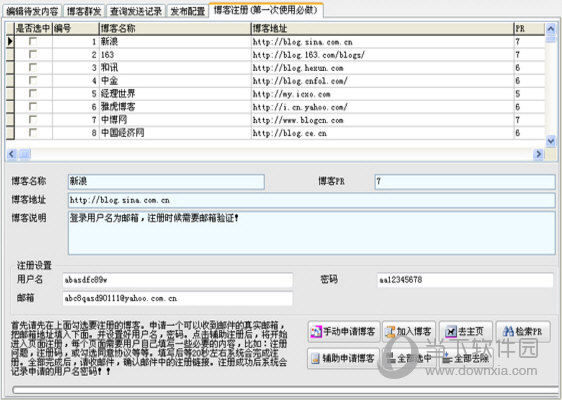The image size is (562, 400).
Task: Click the http://blog.hexun.com address cell
Action: coord(382,67)
